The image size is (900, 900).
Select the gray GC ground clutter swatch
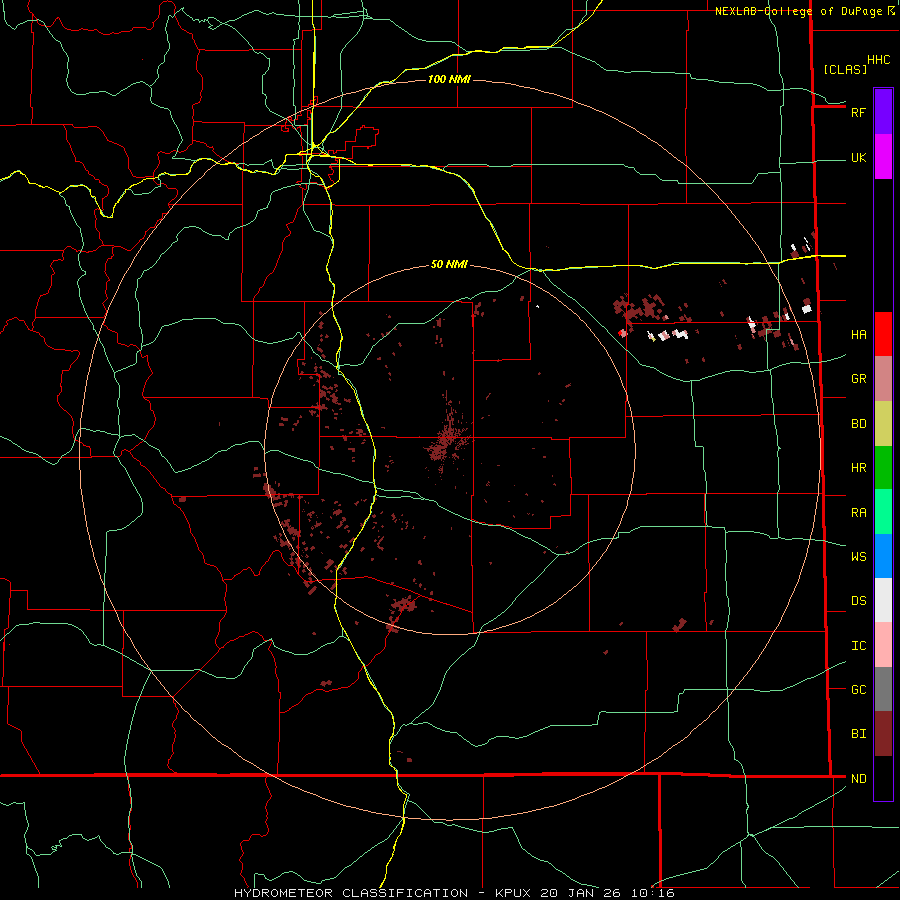883,689
